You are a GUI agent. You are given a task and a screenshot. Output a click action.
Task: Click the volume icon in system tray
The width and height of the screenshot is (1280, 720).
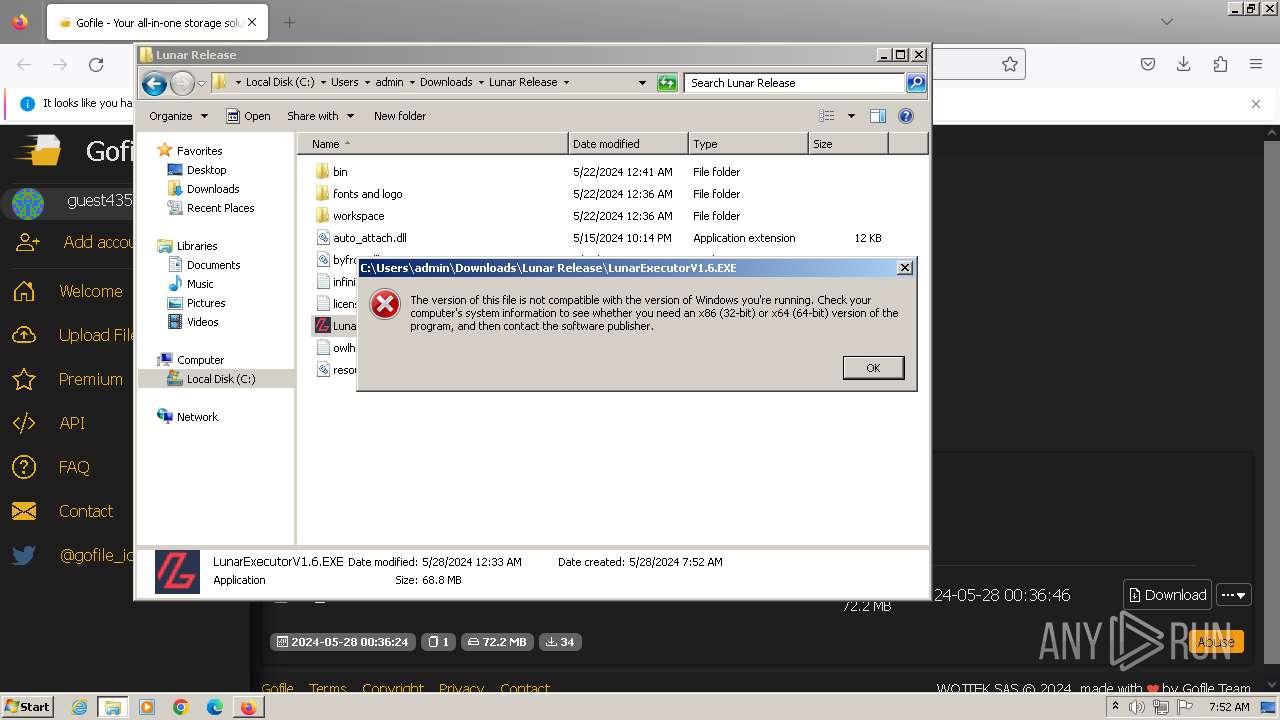[x=1137, y=707]
